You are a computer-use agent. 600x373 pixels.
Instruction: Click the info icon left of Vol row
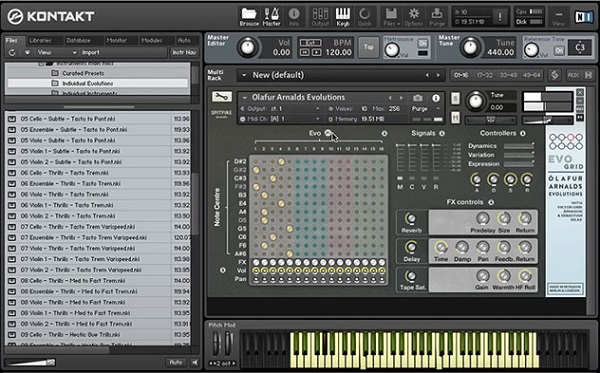pos(223,270)
